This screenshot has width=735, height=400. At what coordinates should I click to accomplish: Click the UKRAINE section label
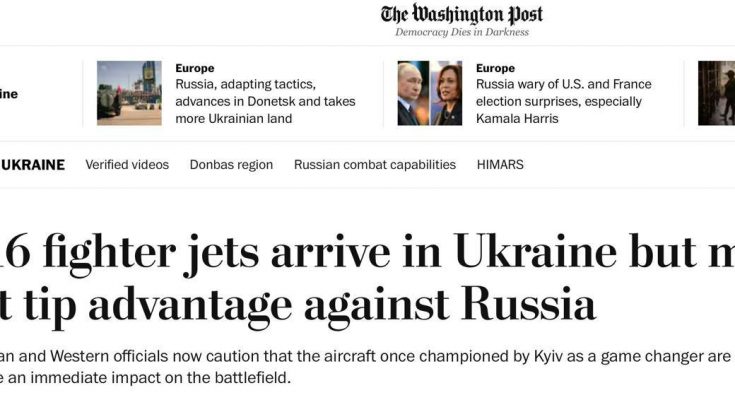pyautogui.click(x=32, y=165)
